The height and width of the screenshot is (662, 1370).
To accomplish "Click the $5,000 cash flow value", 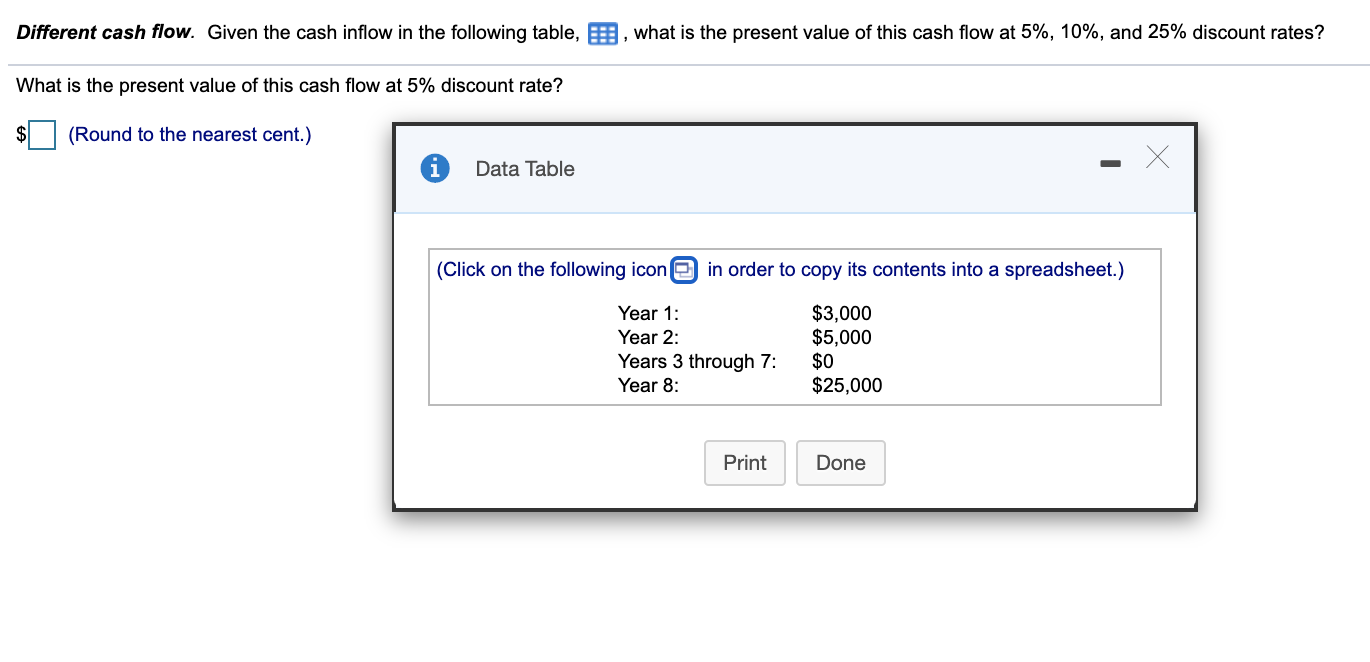I will (841, 337).
